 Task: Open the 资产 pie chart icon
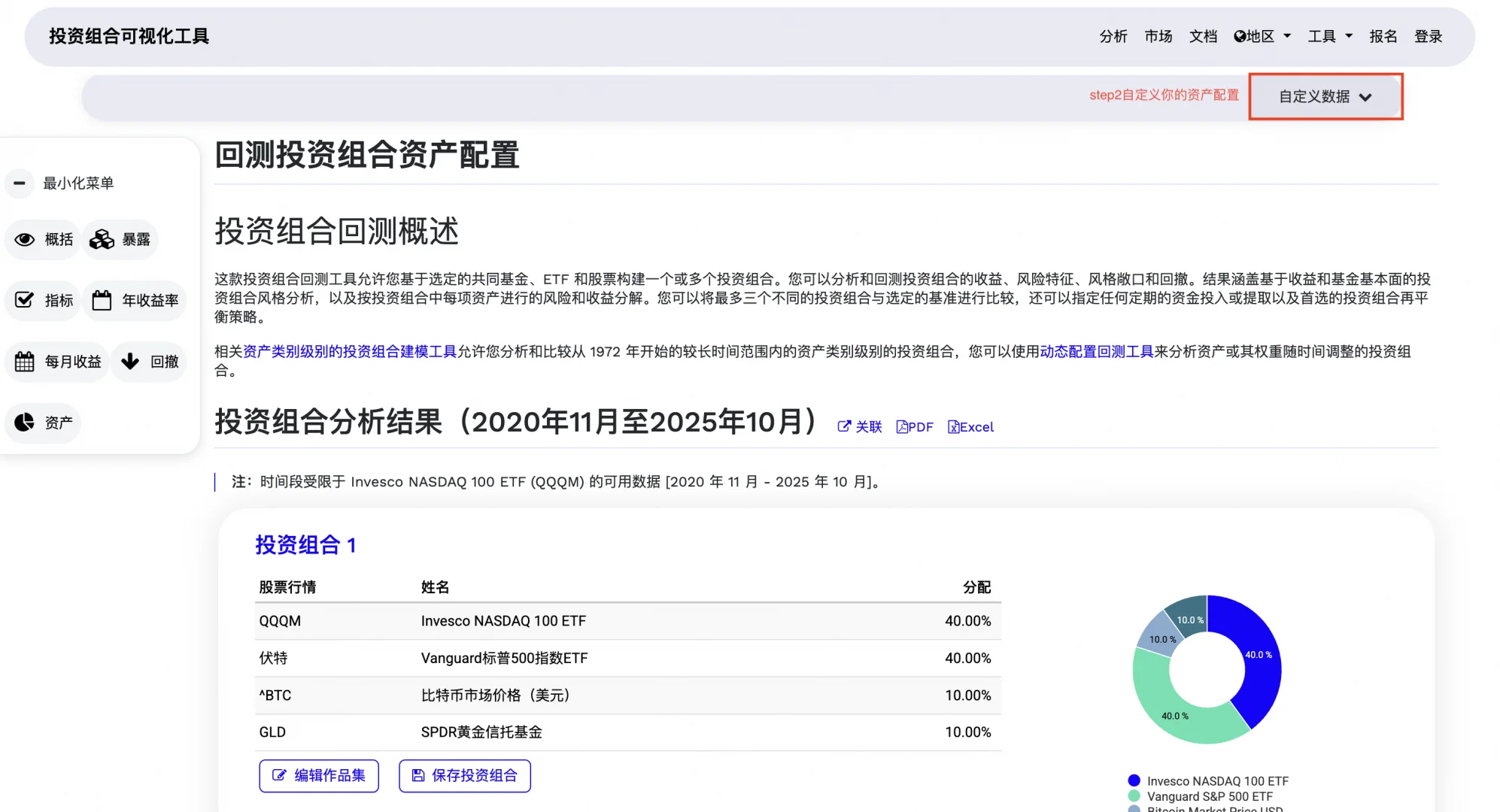pyautogui.click(x=23, y=423)
